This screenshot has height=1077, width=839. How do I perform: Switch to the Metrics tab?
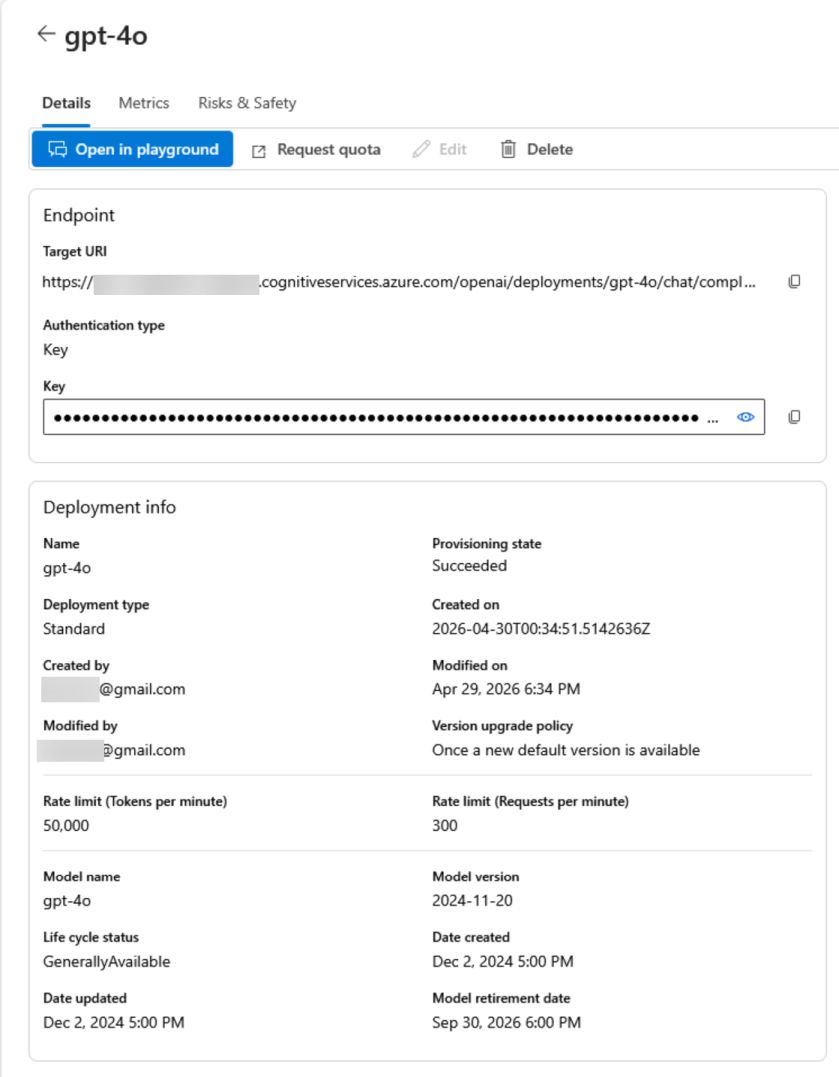144,103
